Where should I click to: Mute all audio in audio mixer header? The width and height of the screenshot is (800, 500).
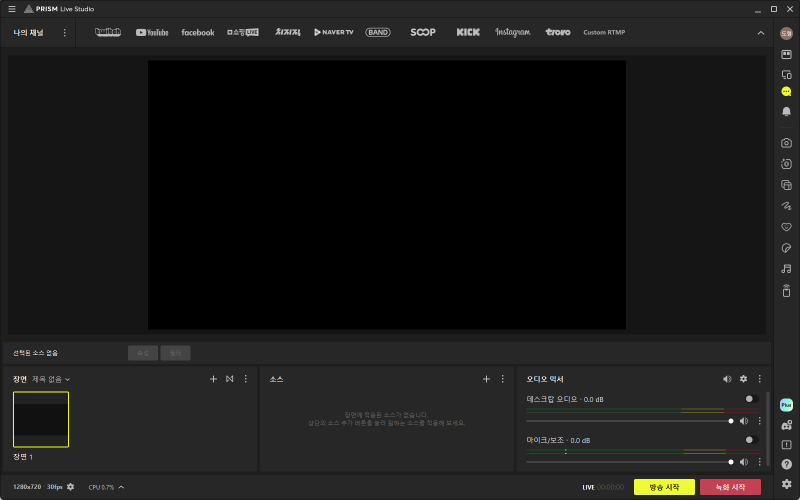click(727, 379)
